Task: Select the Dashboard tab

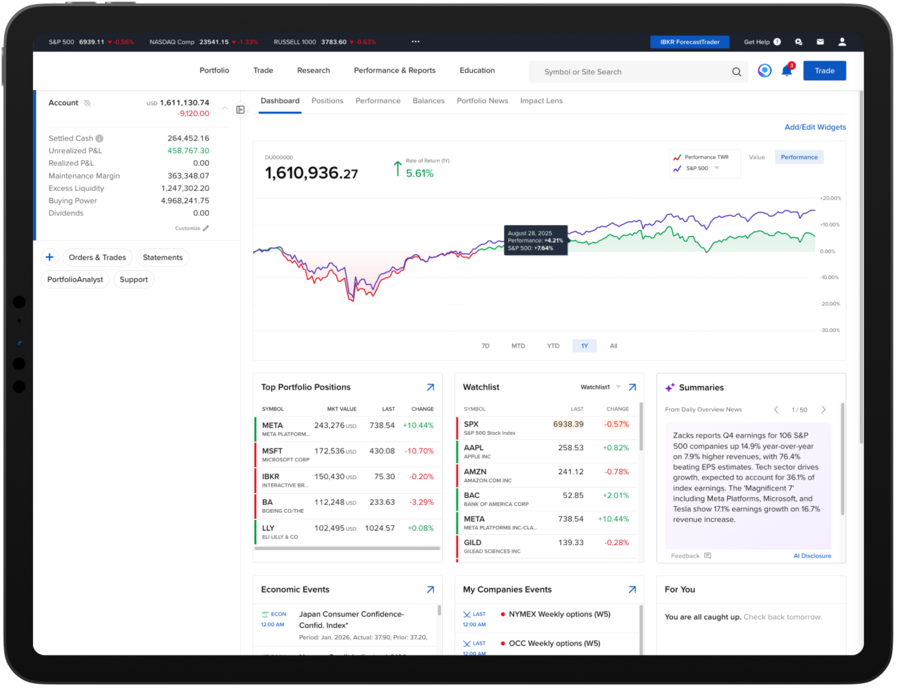Action: [x=280, y=101]
